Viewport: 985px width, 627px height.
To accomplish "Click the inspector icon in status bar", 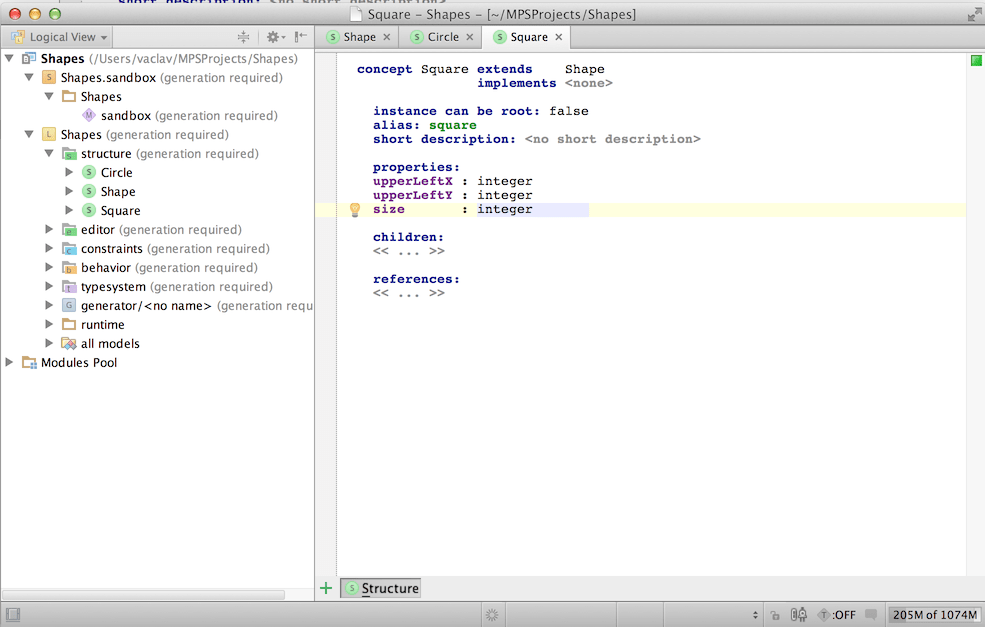I will coord(799,615).
